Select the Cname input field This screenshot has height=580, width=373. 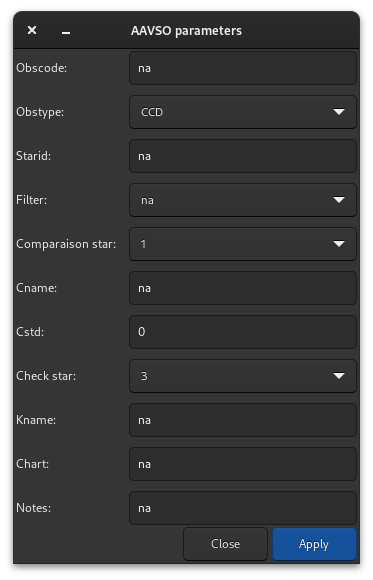pyautogui.click(x=243, y=288)
